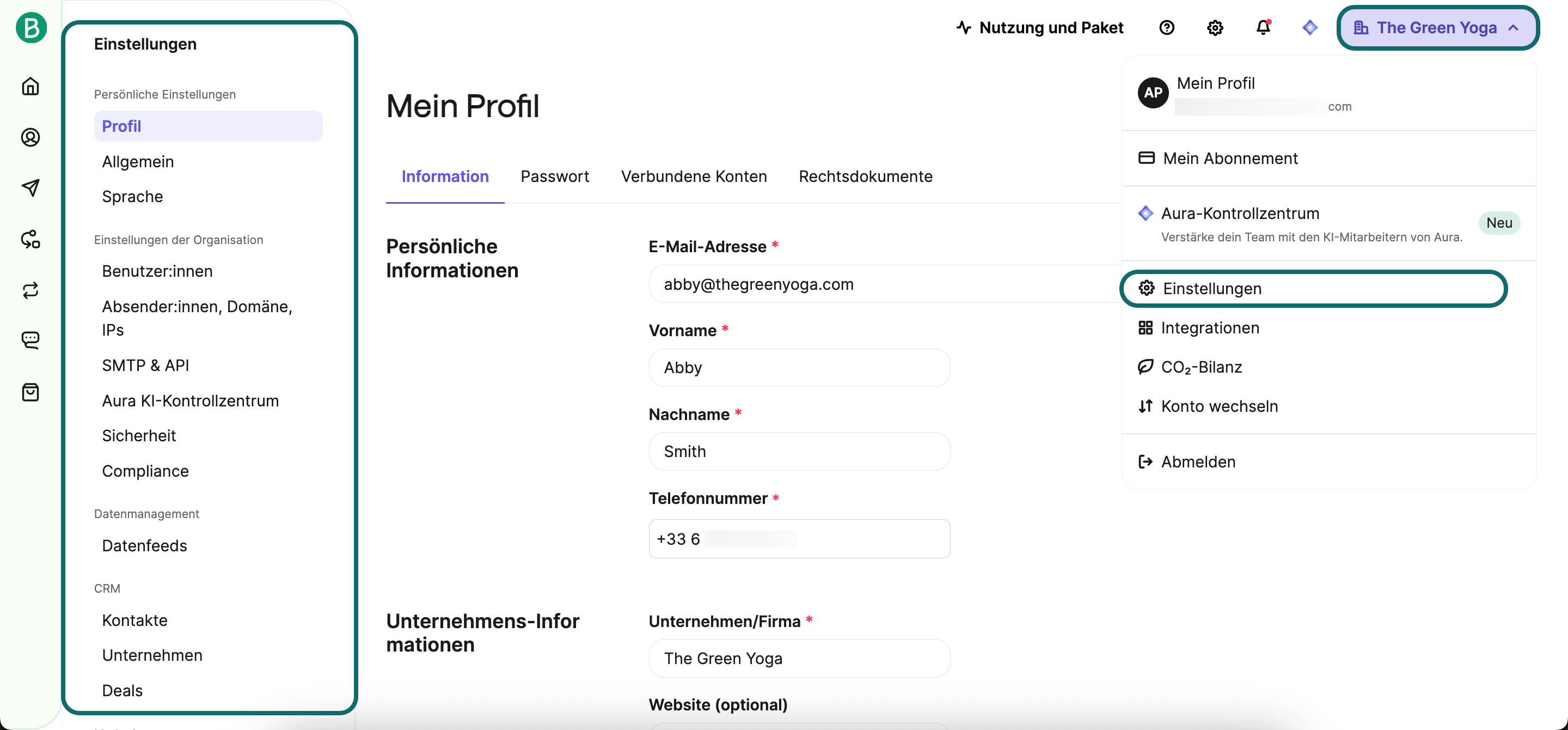Open the Conversations chat icon
1568x730 pixels.
(30, 340)
